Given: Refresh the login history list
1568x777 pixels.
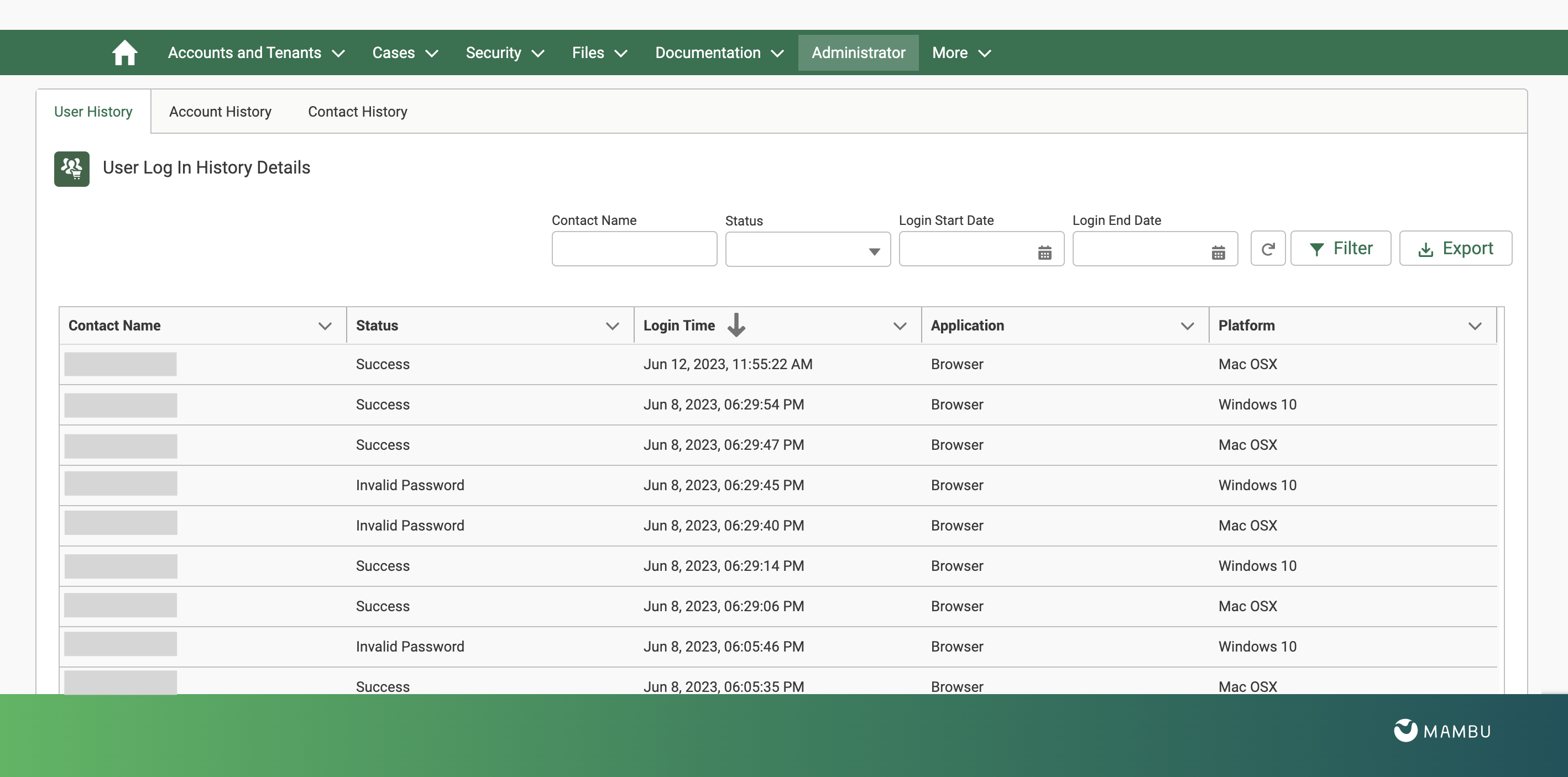Looking at the screenshot, I should click(x=1268, y=248).
